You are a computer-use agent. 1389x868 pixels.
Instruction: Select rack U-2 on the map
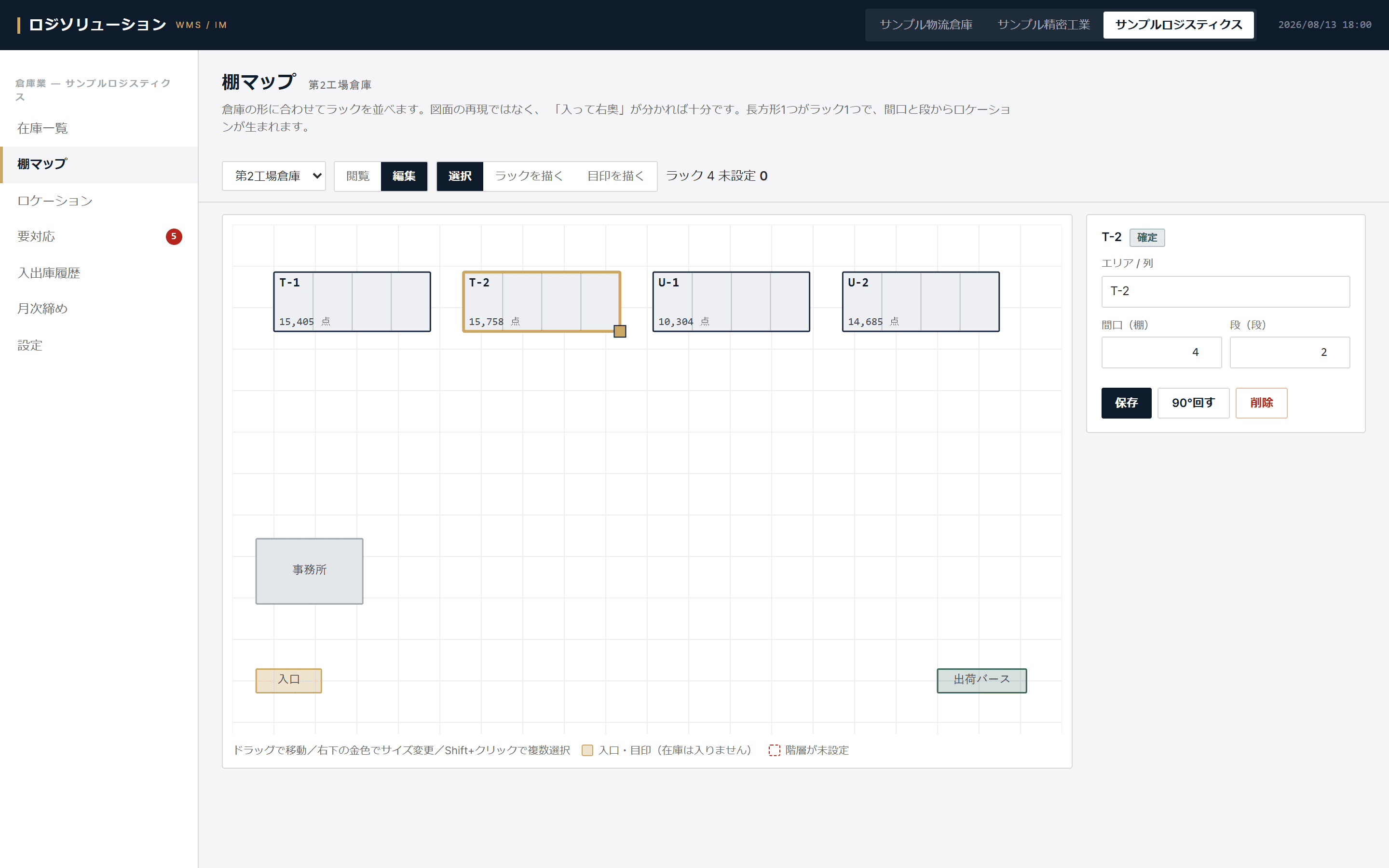click(x=921, y=302)
